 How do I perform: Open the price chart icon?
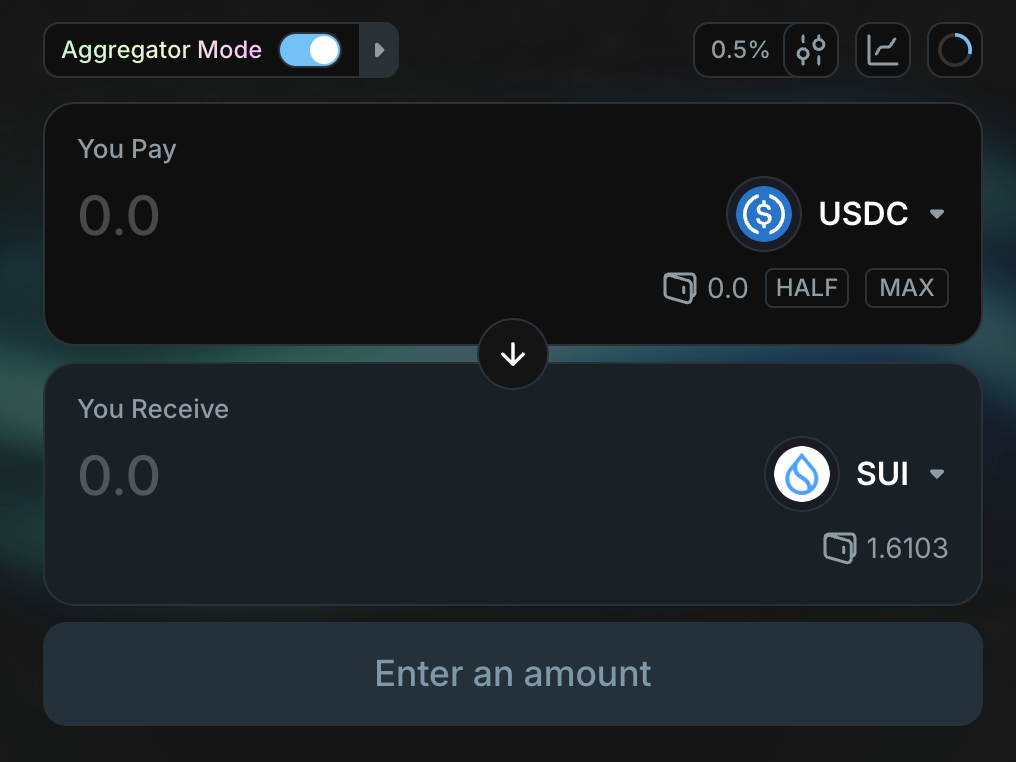[x=882, y=50]
